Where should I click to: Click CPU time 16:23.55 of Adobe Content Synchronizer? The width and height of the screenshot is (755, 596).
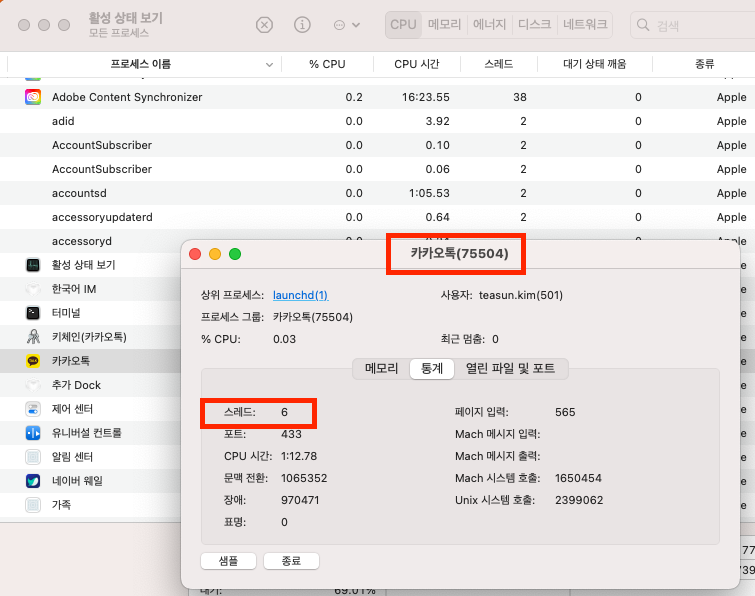[x=426, y=97]
